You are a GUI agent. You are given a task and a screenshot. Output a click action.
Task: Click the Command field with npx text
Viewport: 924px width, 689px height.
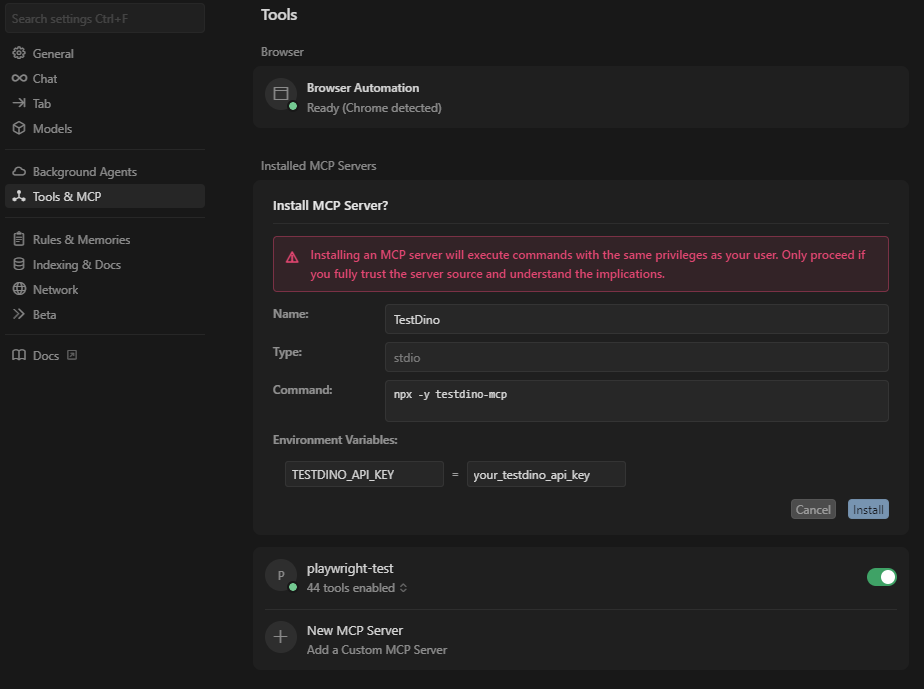636,400
